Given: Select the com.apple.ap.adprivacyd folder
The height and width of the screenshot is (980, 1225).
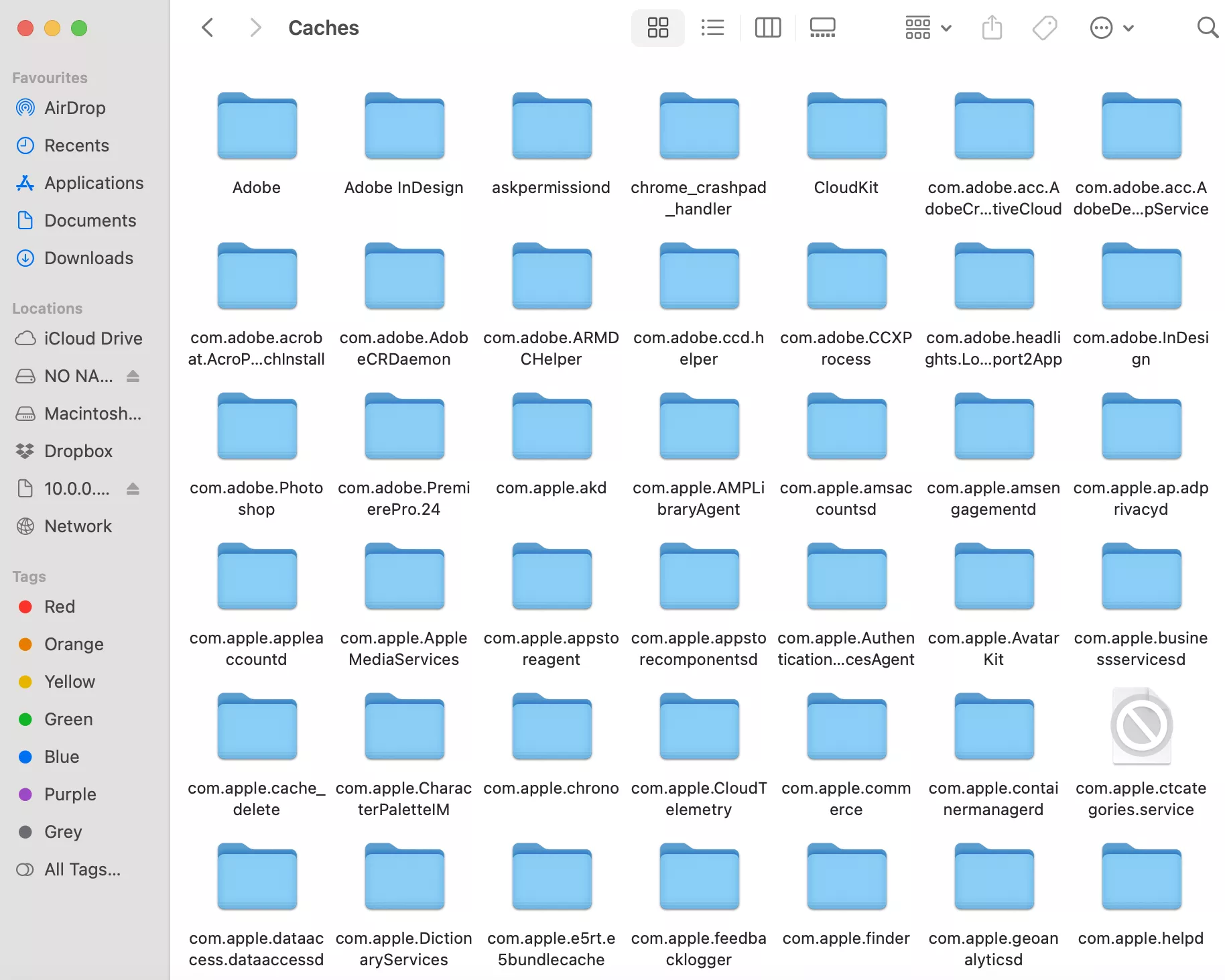Looking at the screenshot, I should point(1141,426).
